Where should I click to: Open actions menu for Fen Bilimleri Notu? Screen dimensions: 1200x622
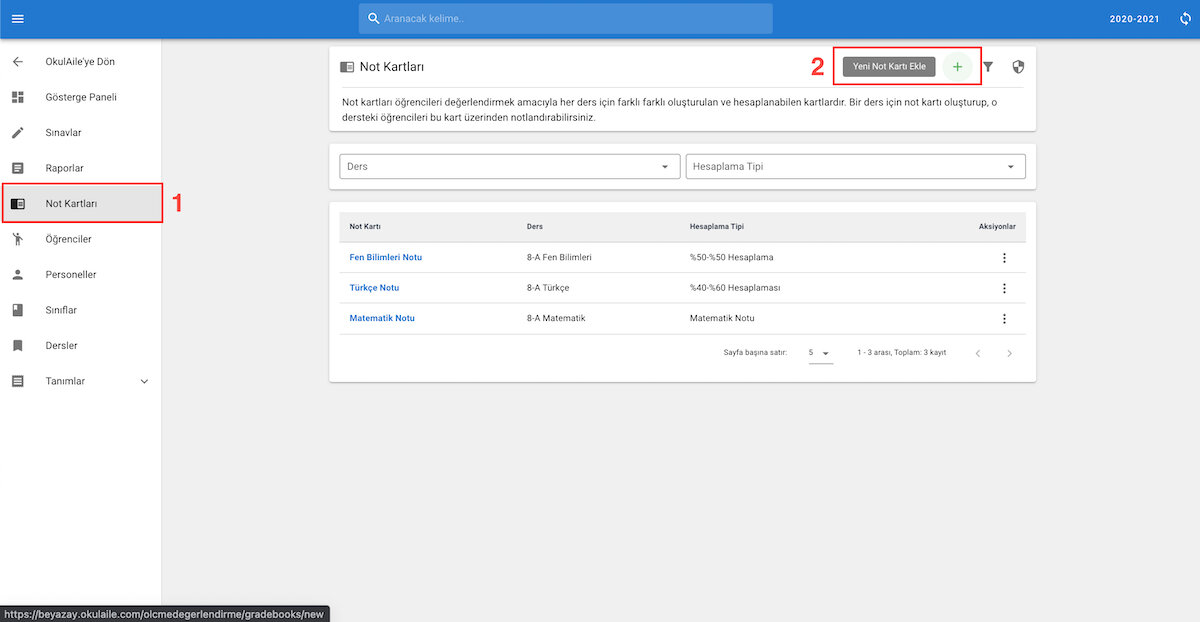1004,258
